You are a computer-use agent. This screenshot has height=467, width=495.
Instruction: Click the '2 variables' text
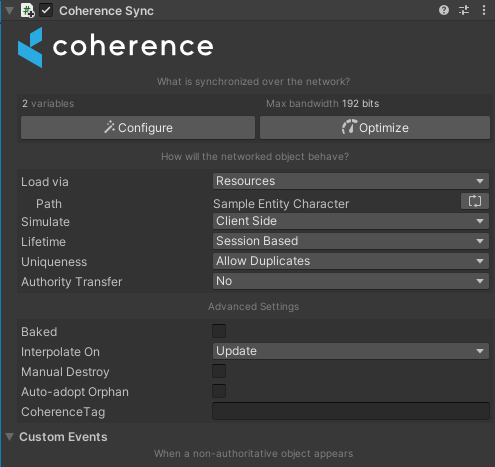(x=48, y=104)
